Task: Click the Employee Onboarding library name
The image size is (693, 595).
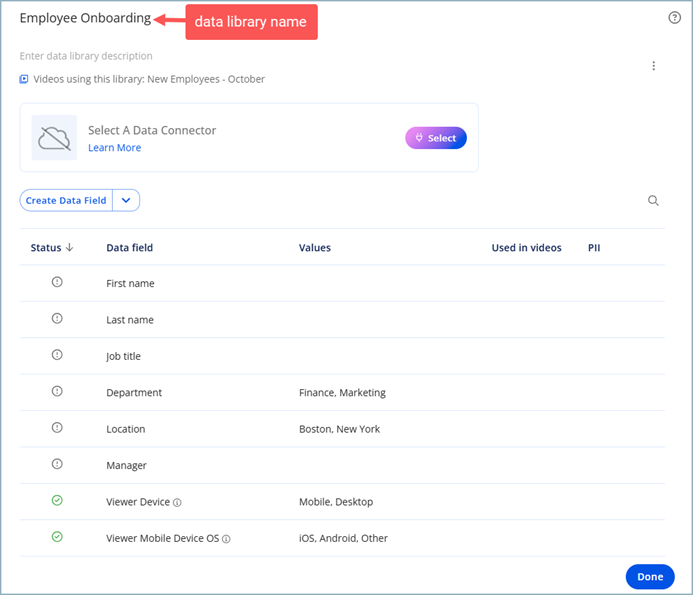Action: (85, 18)
